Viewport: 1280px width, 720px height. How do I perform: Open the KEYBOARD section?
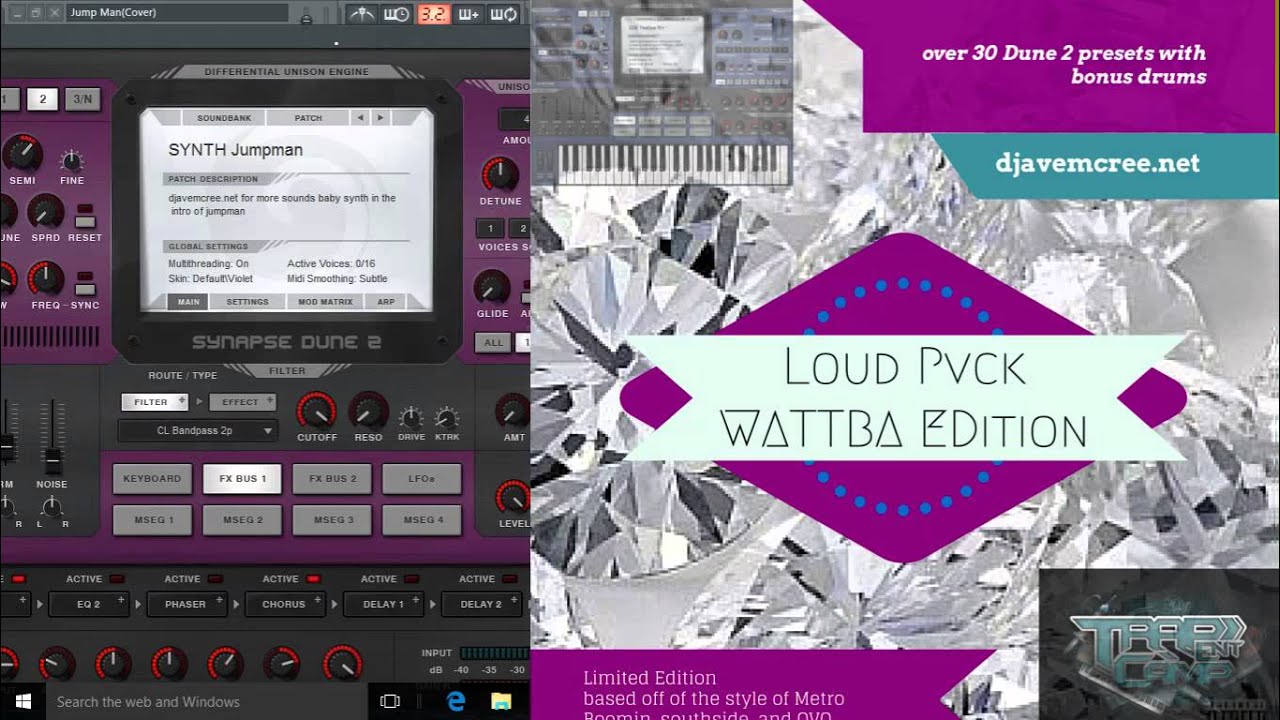[152, 479]
